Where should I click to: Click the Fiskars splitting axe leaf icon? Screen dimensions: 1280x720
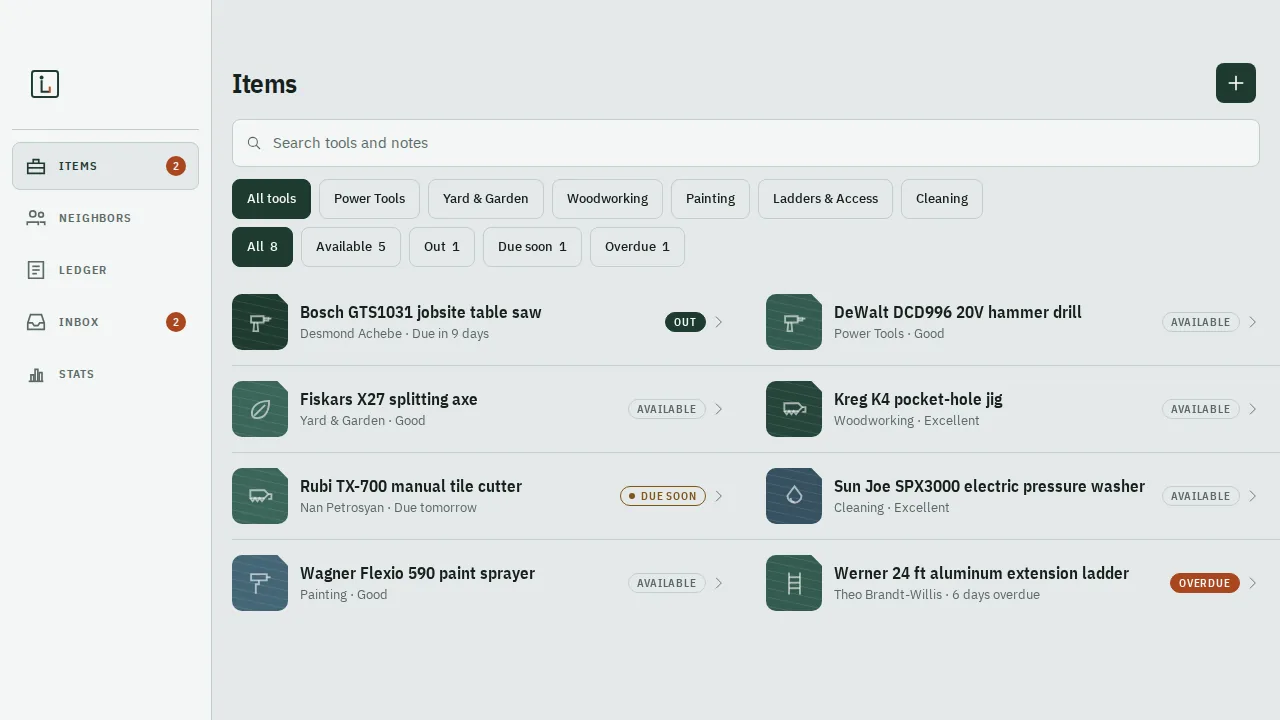click(x=260, y=409)
